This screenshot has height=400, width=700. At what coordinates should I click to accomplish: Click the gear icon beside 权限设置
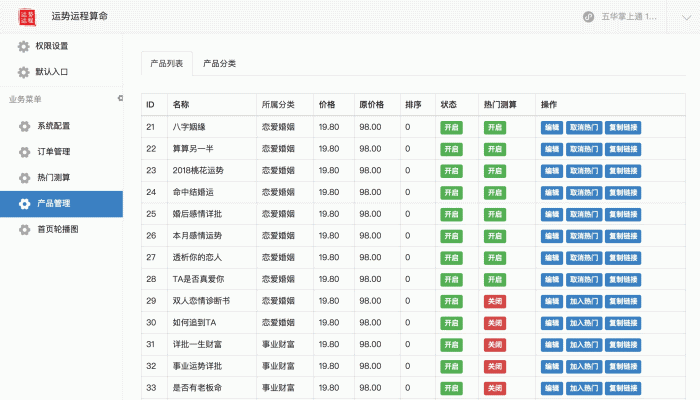(24, 46)
